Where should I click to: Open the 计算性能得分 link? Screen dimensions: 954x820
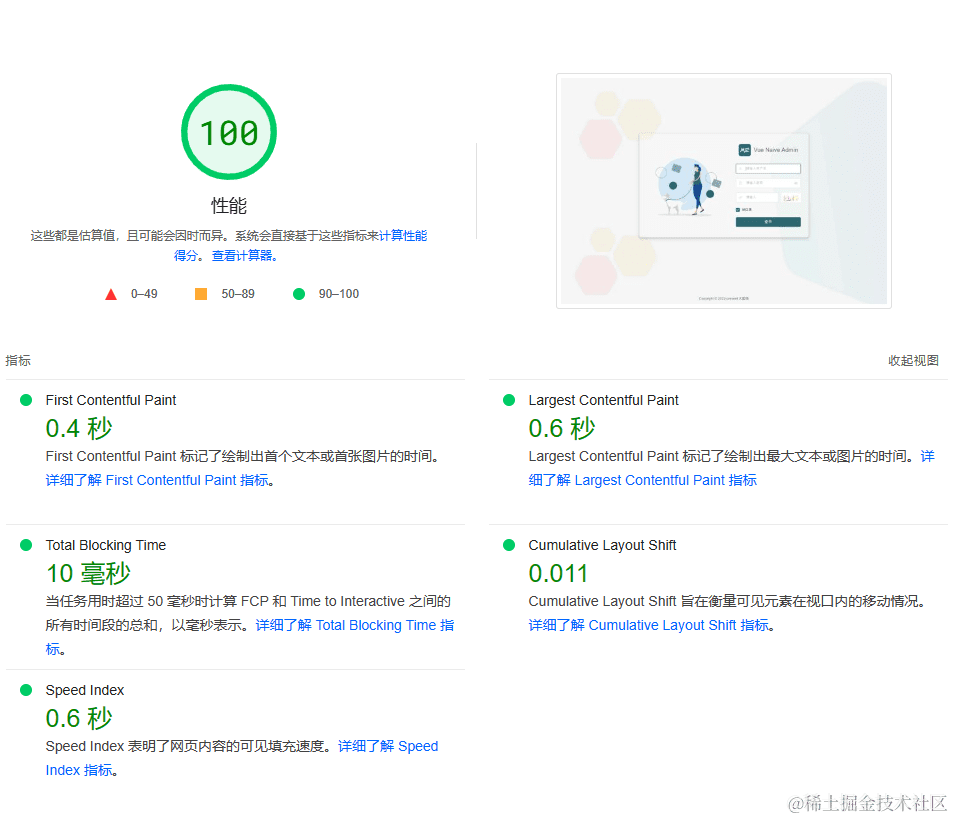[x=402, y=236]
